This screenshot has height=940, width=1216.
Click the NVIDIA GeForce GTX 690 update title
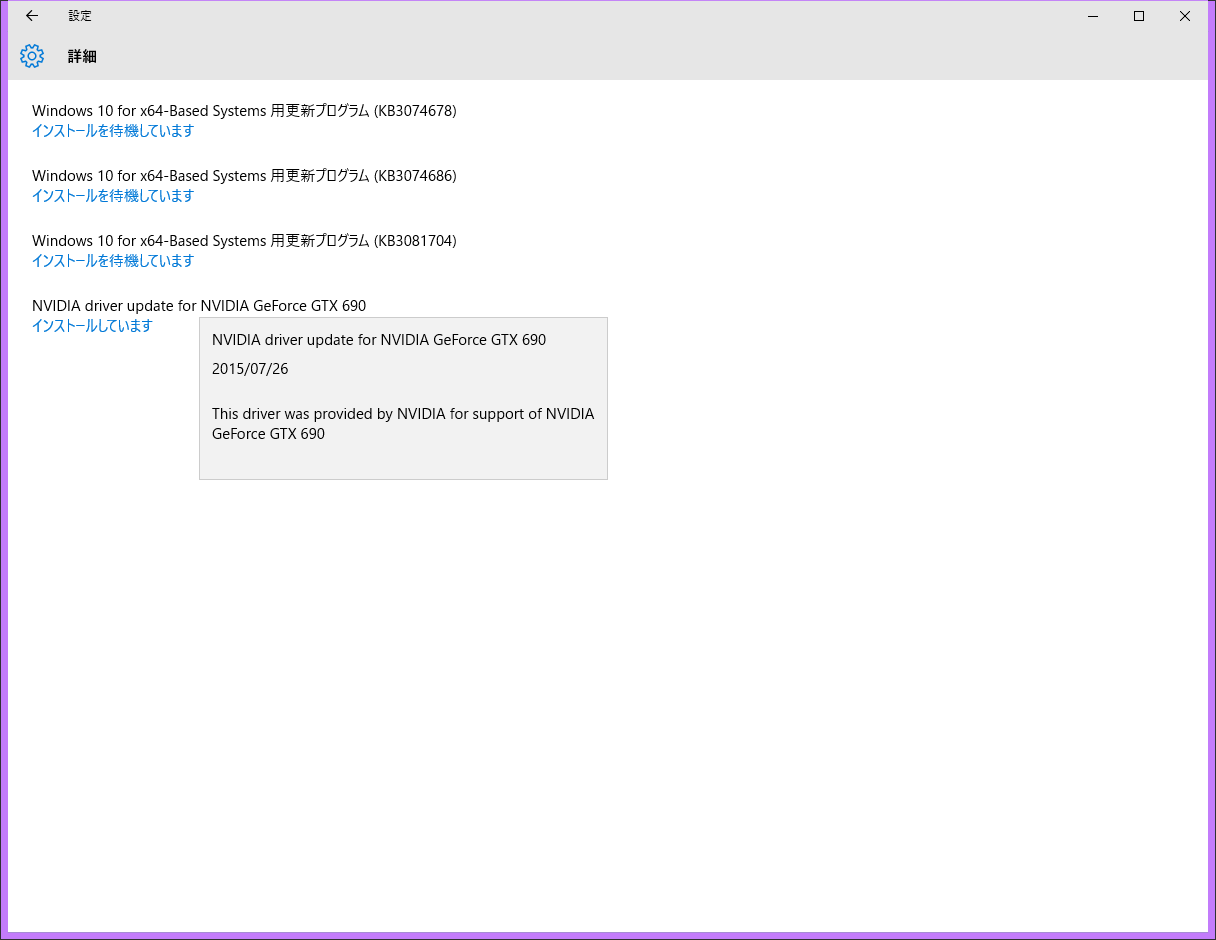coord(199,306)
